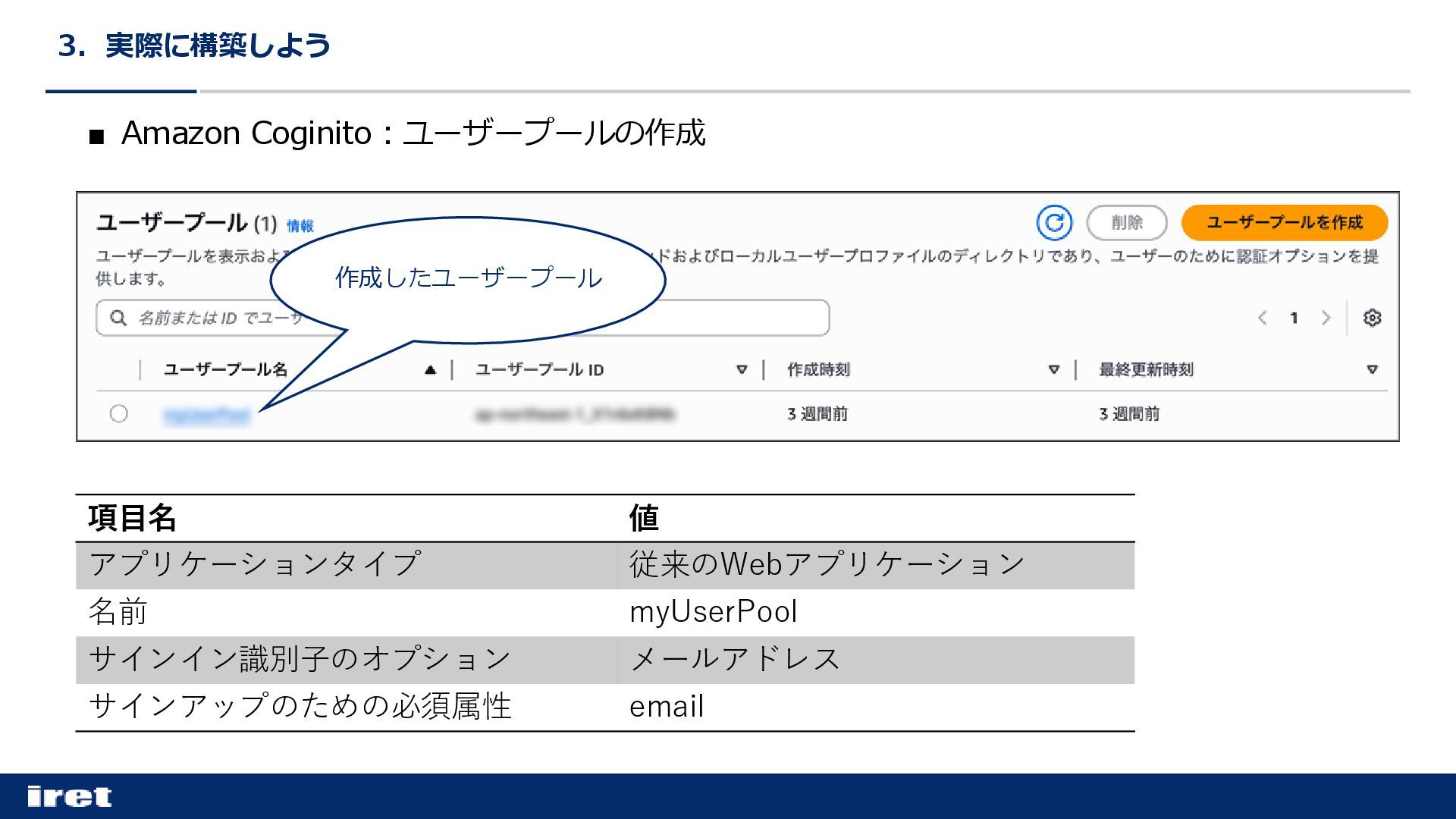The width and height of the screenshot is (1456, 819).
Task: Click page number 1 in pagination
Action: [x=1294, y=318]
